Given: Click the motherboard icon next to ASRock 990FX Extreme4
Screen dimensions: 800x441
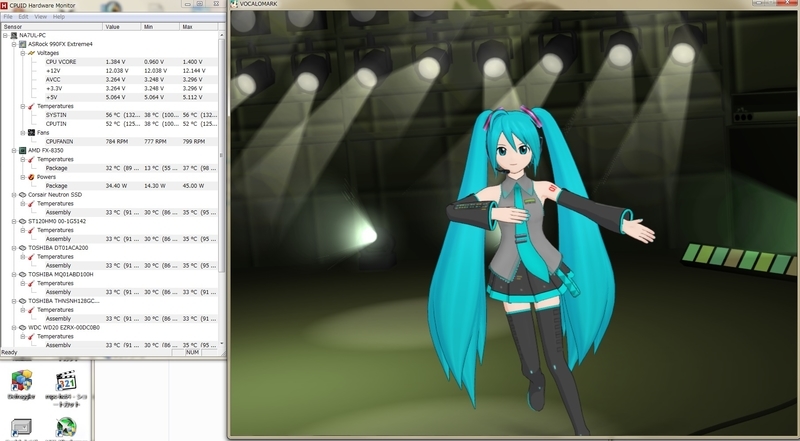Looking at the screenshot, I should [x=22, y=44].
